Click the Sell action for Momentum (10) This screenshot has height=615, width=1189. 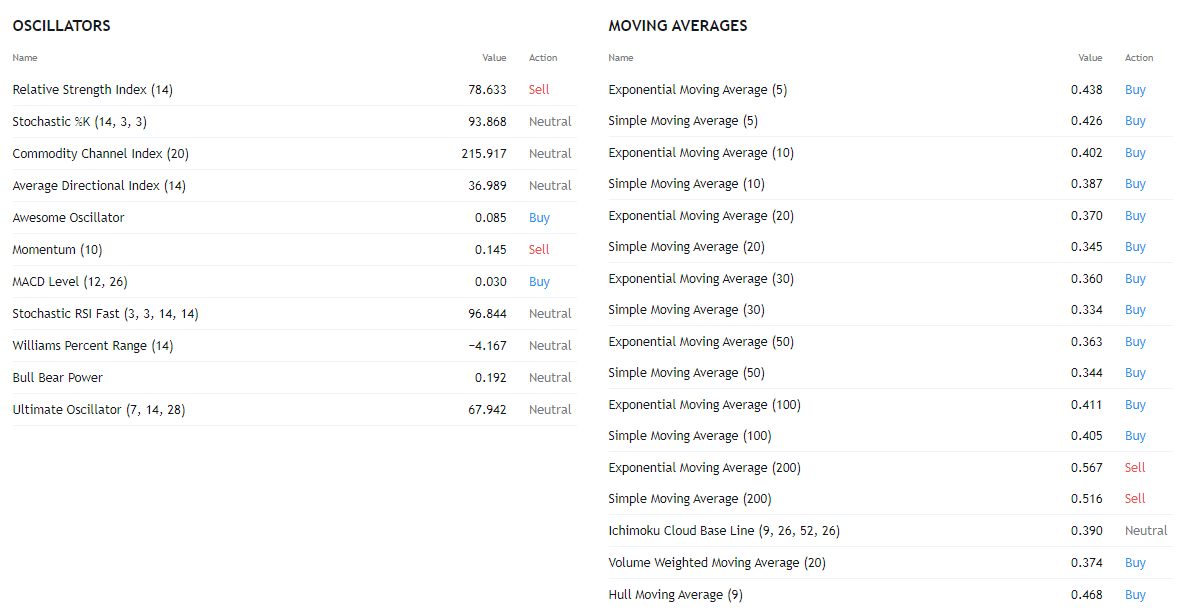coord(539,249)
